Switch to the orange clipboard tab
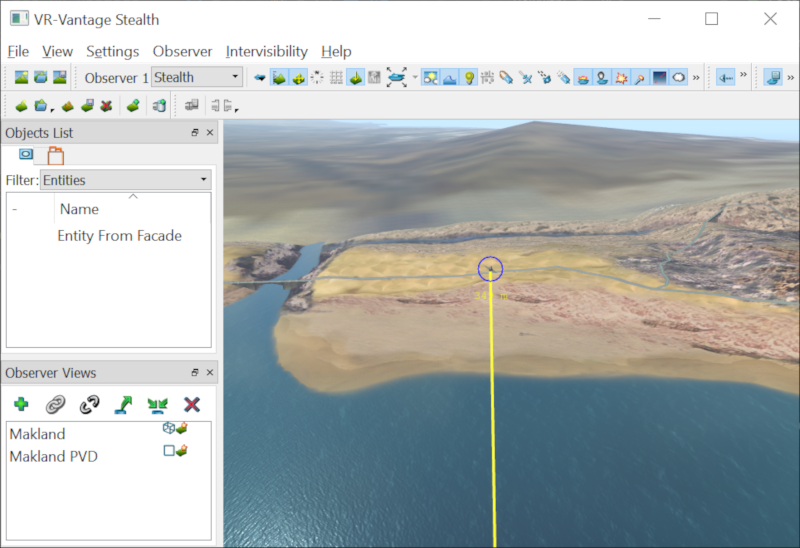 (56, 156)
